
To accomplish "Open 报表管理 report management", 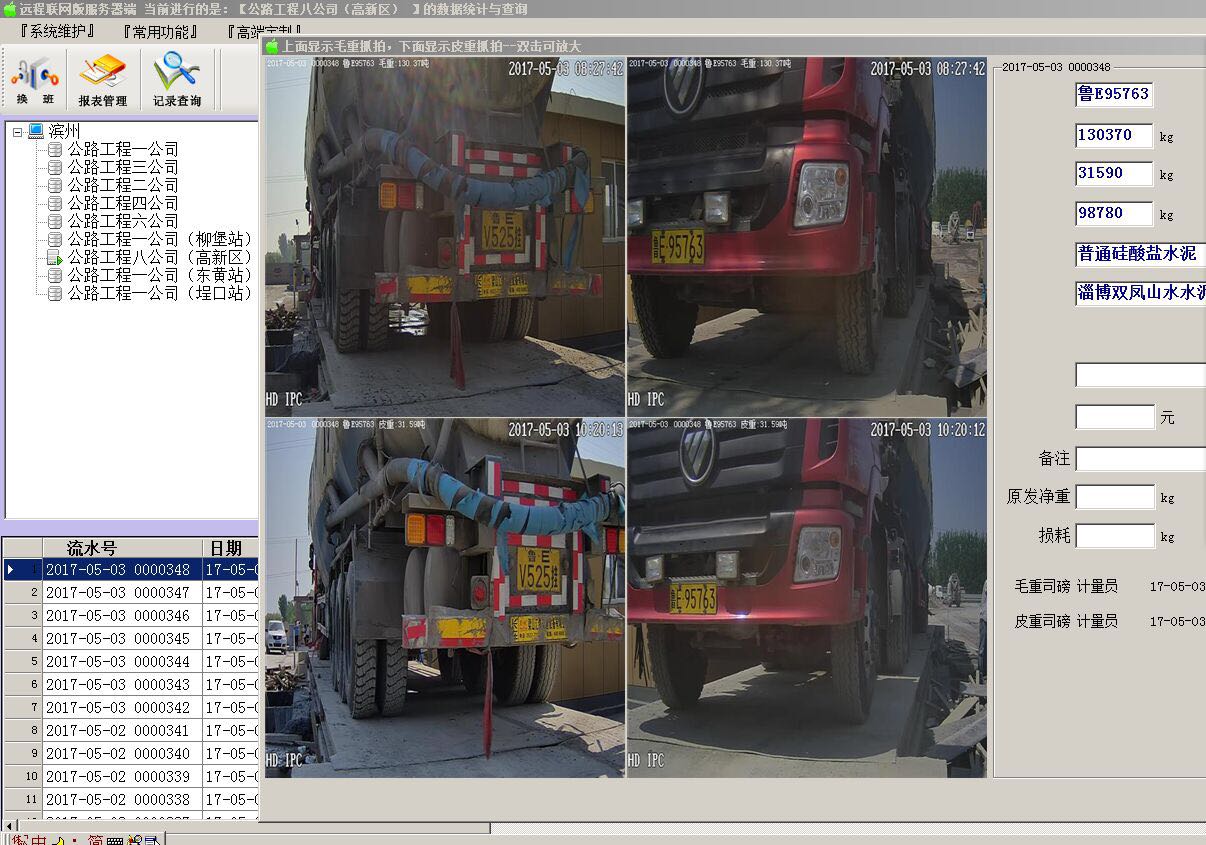I will pyautogui.click(x=102, y=80).
